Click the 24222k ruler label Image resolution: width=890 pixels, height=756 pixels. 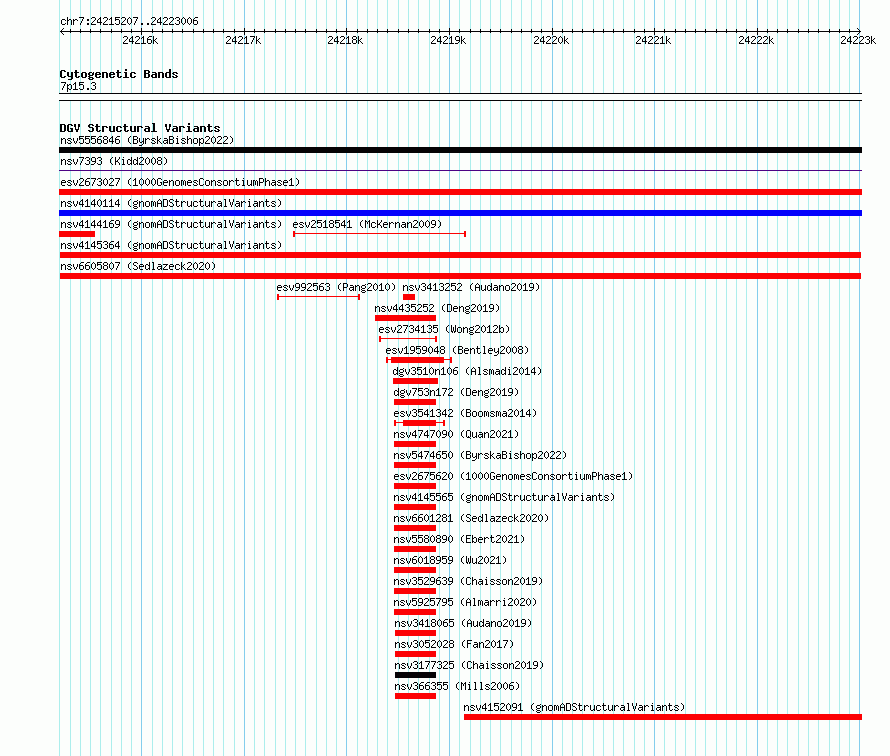755,40
